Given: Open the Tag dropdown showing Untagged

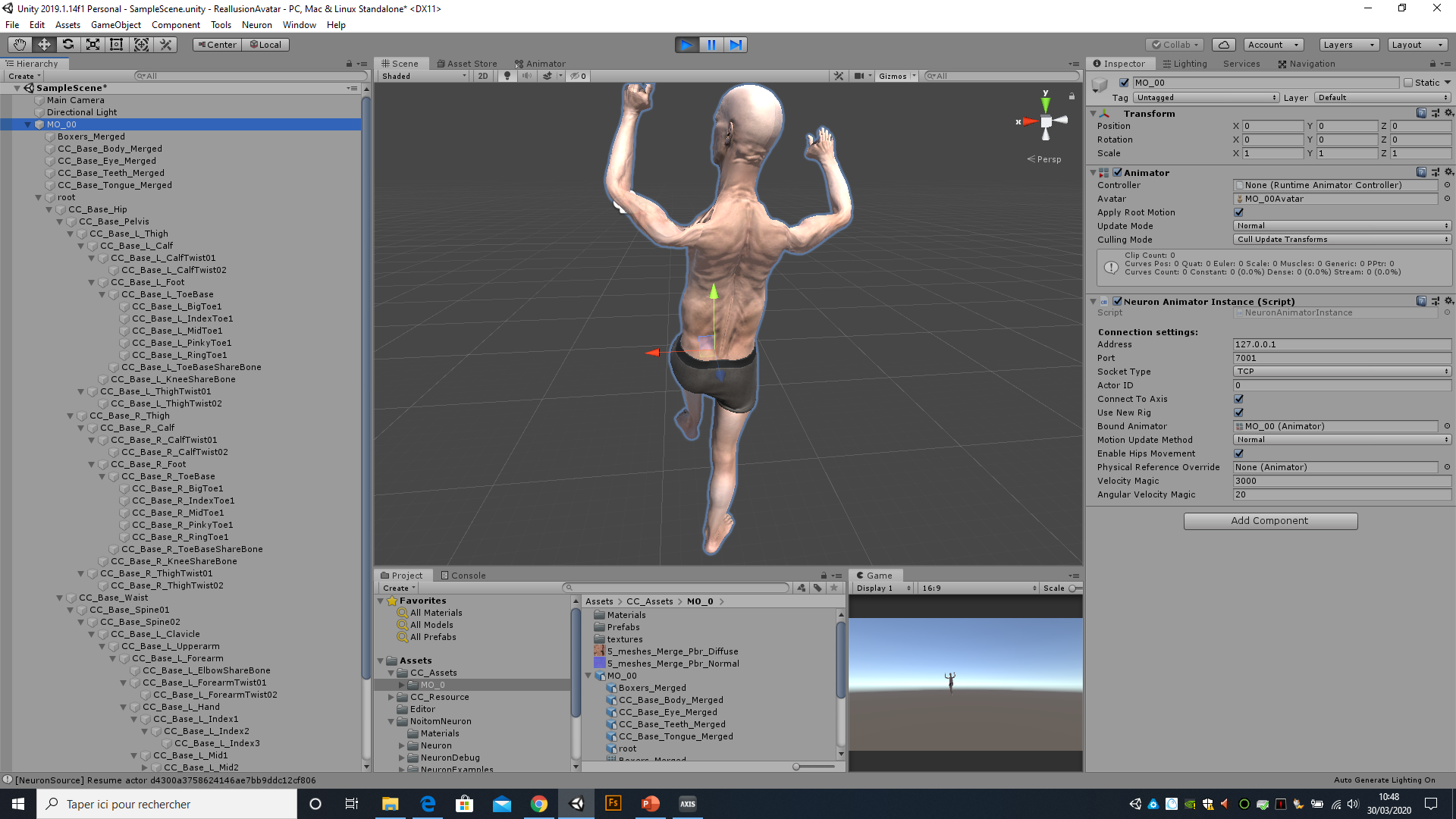Looking at the screenshot, I should [x=1207, y=98].
